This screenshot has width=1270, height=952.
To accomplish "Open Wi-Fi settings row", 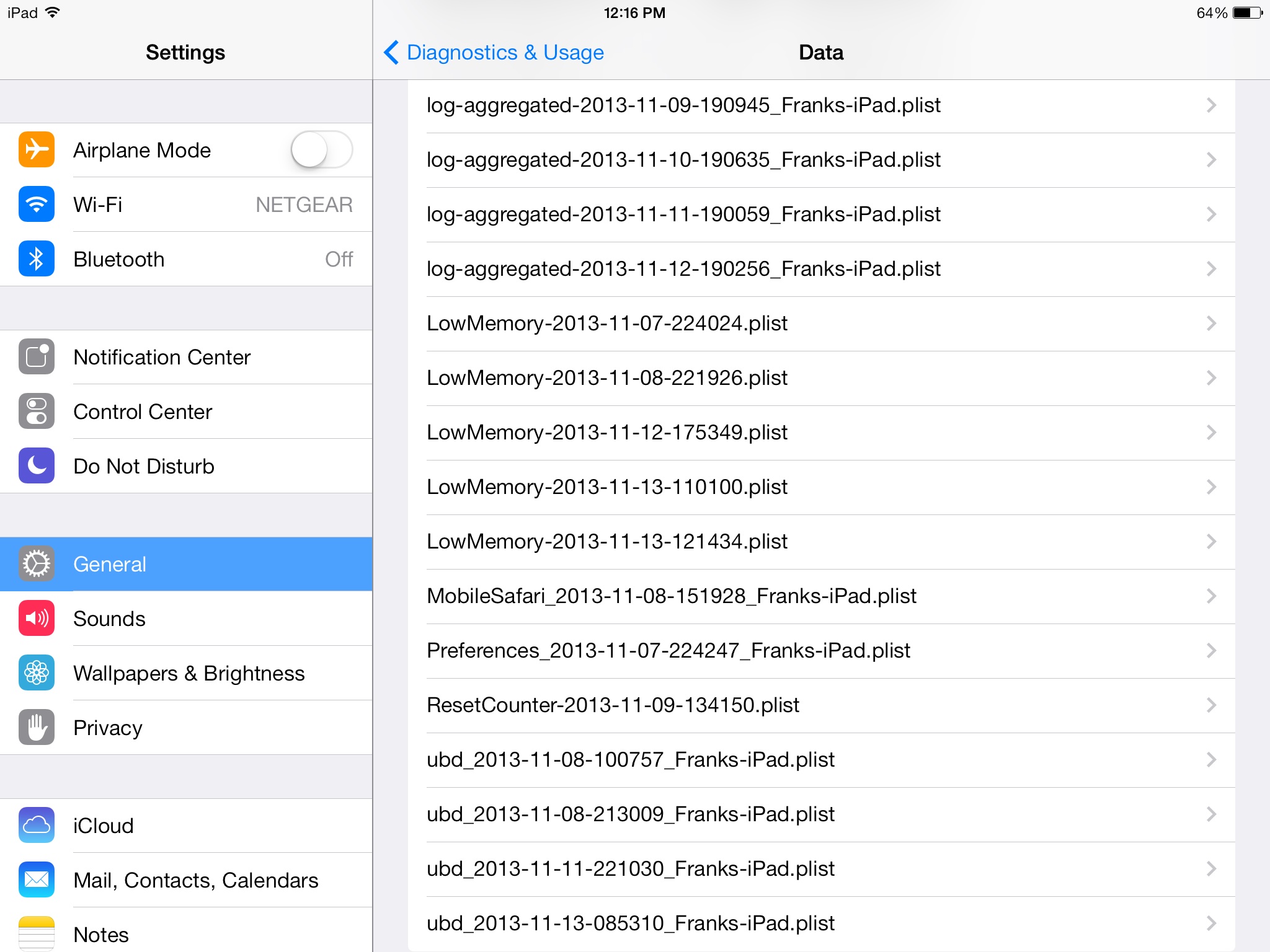I will 186,205.
